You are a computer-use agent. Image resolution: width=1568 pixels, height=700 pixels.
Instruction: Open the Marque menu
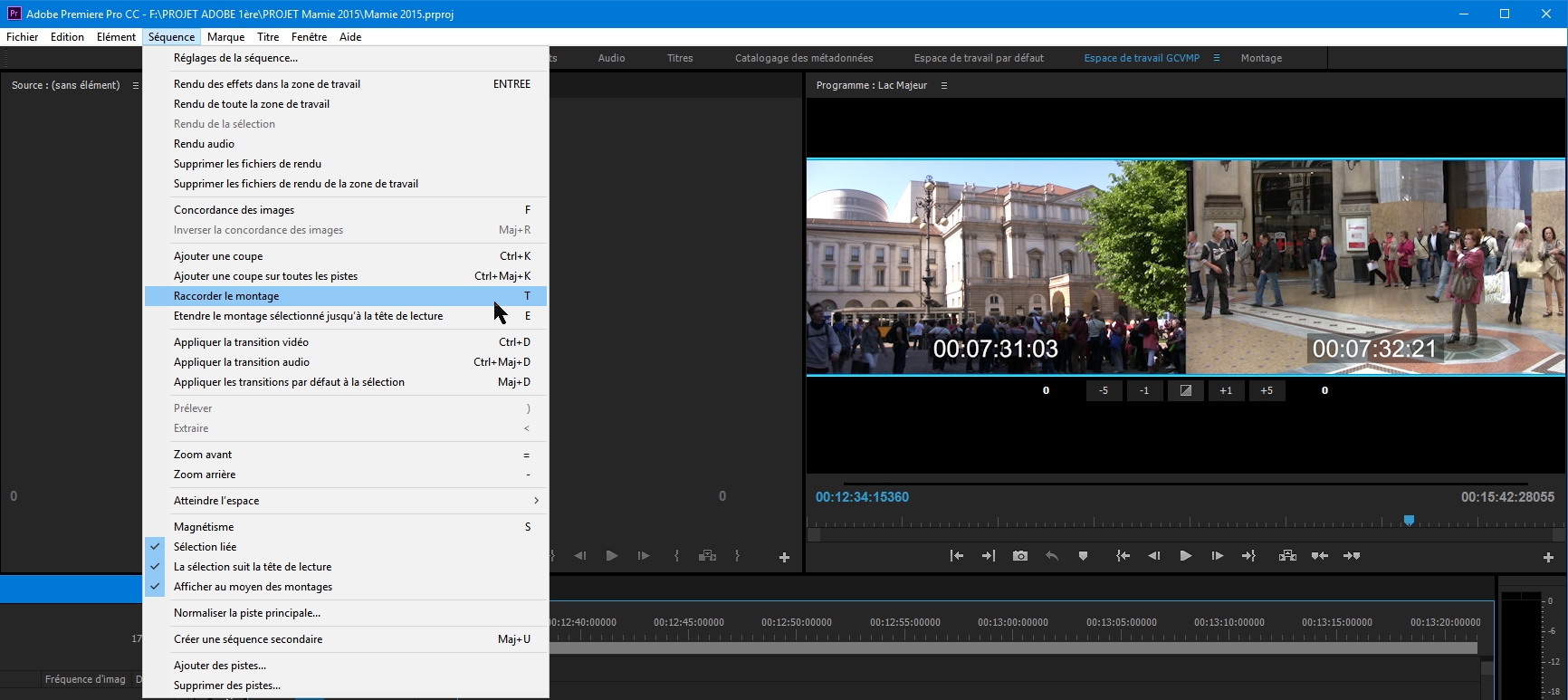[225, 37]
